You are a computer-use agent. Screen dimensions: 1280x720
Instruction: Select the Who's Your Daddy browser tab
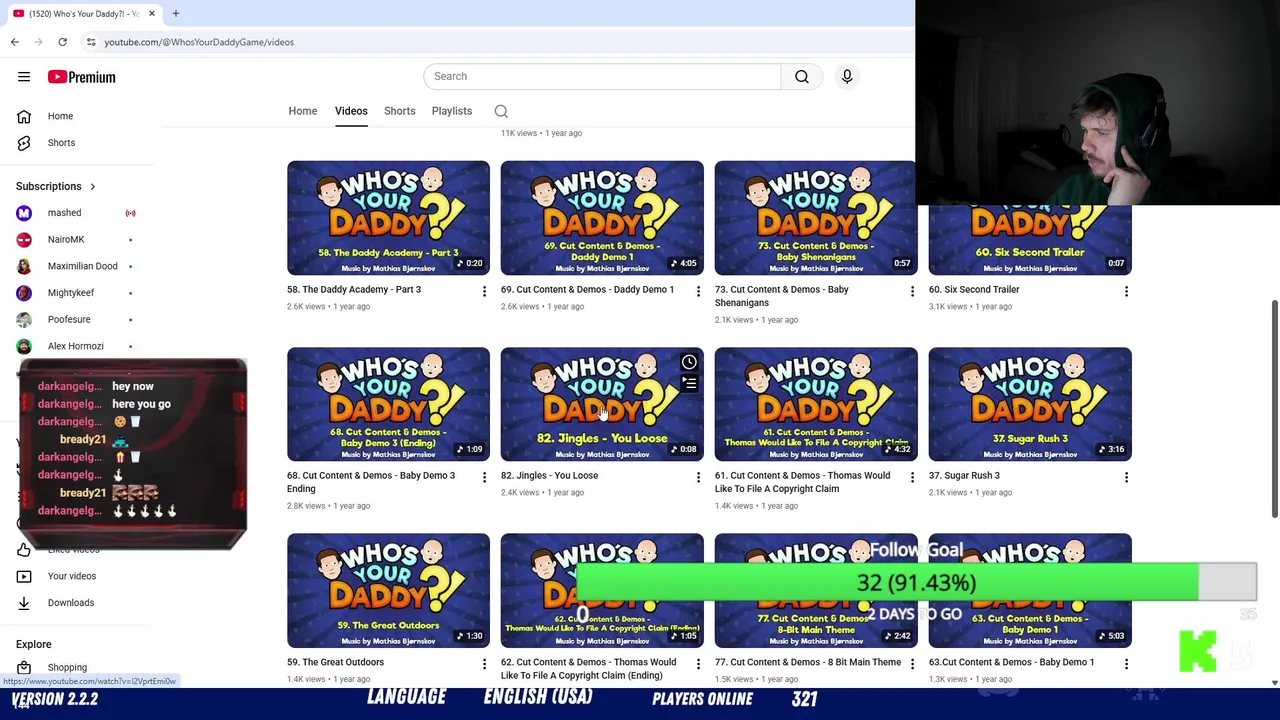click(83, 13)
